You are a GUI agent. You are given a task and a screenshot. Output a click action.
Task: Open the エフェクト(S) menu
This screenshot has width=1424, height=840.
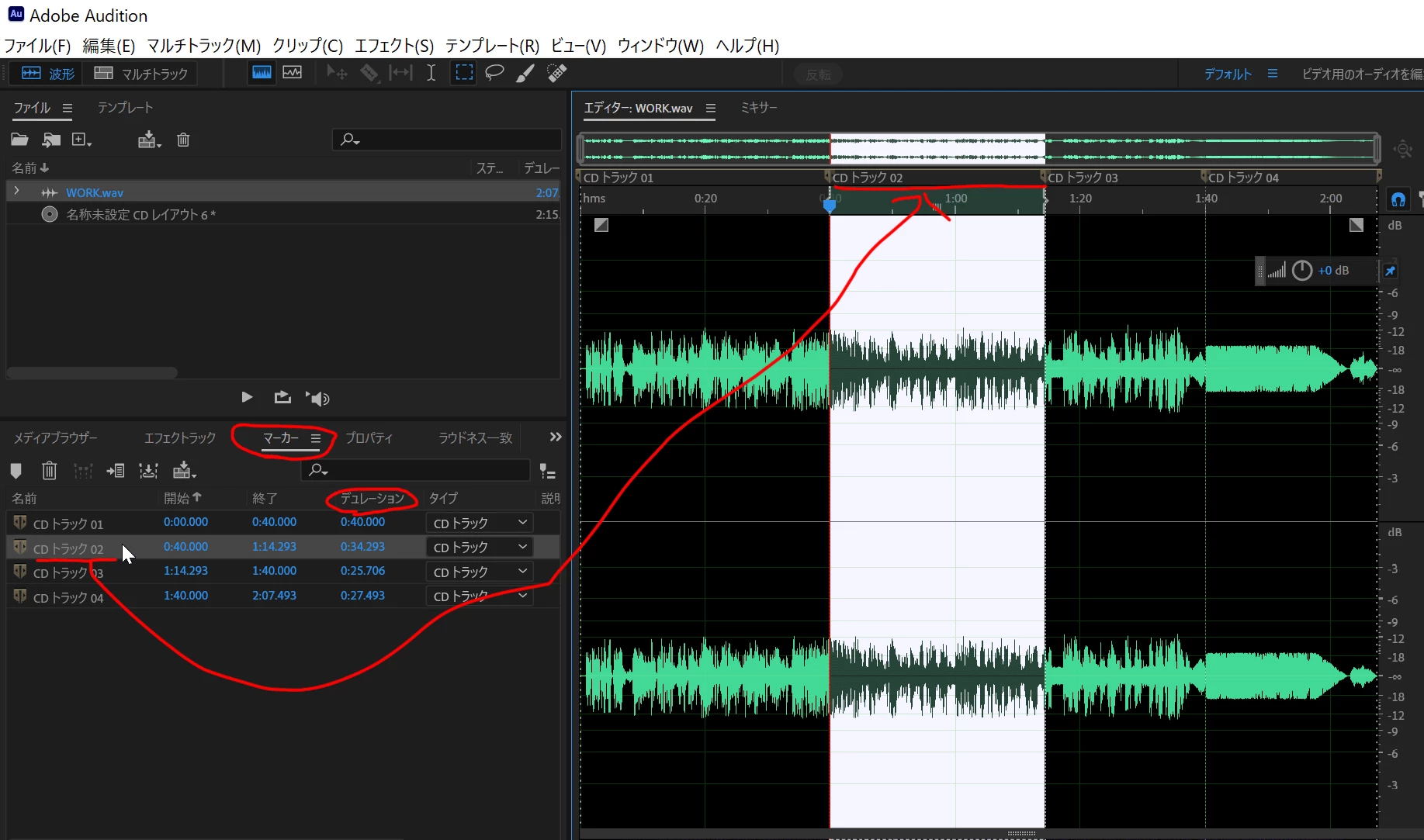point(394,46)
